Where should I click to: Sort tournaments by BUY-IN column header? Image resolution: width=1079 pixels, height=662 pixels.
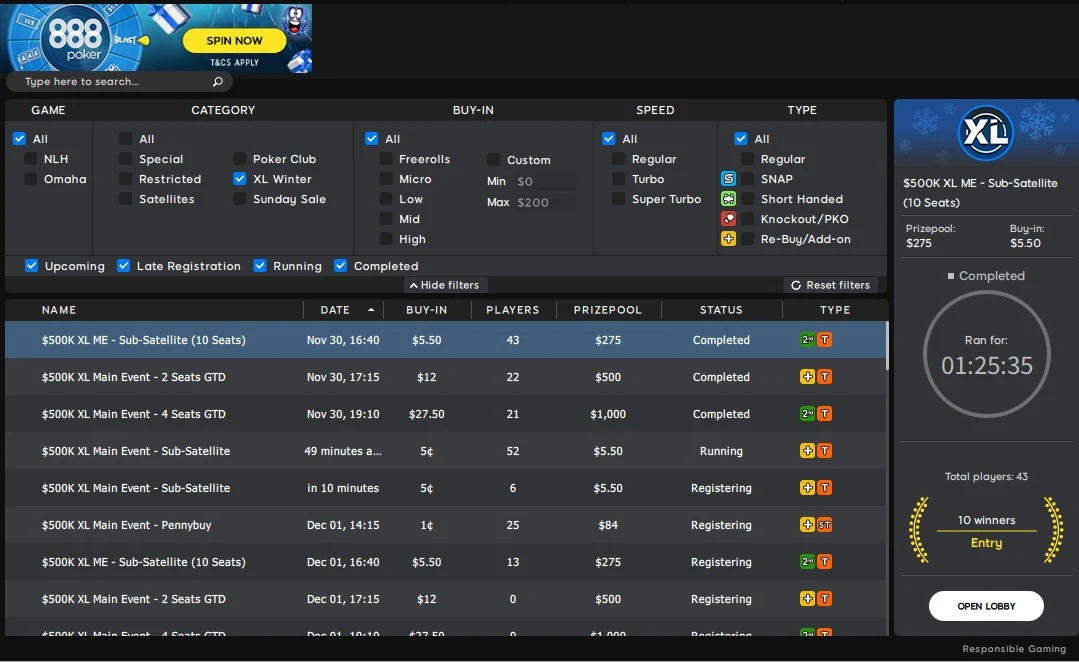[427, 310]
